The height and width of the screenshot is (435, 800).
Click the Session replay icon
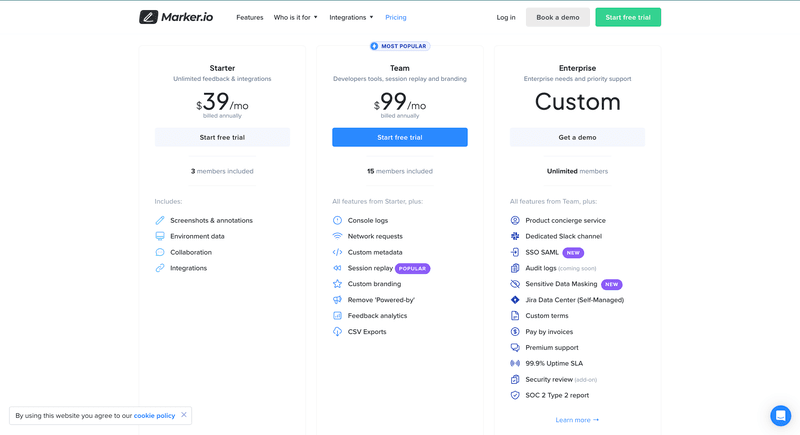[x=338, y=268]
